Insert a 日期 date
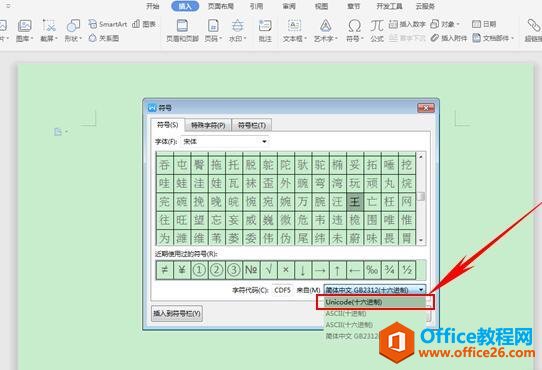The image size is (542, 370). (484, 24)
